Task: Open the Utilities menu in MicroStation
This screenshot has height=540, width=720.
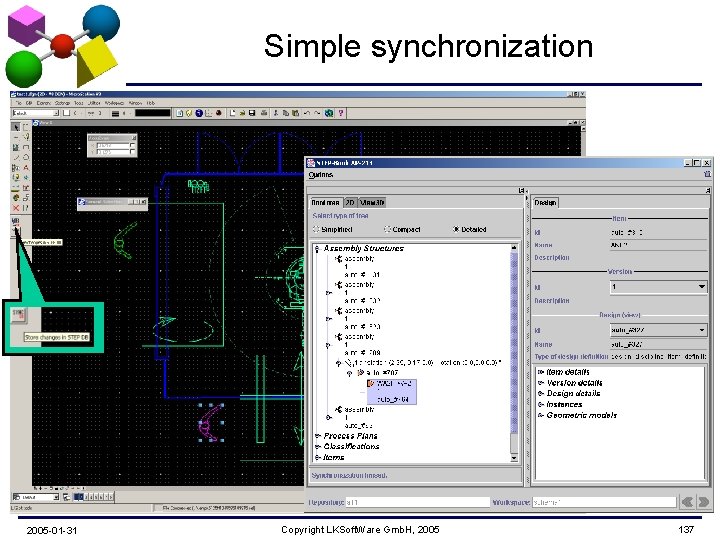Action: coord(94,103)
